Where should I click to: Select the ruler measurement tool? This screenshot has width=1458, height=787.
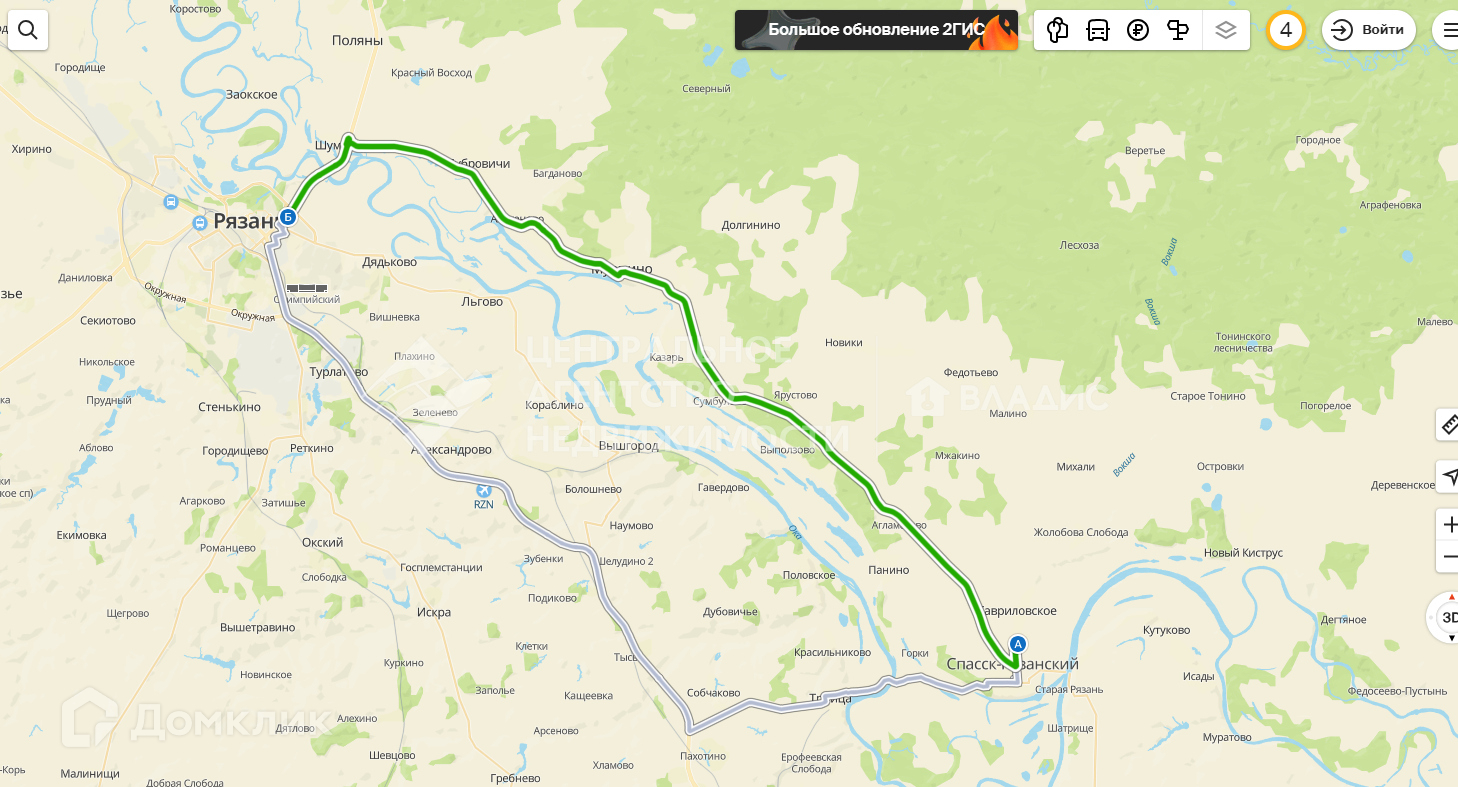click(1448, 425)
